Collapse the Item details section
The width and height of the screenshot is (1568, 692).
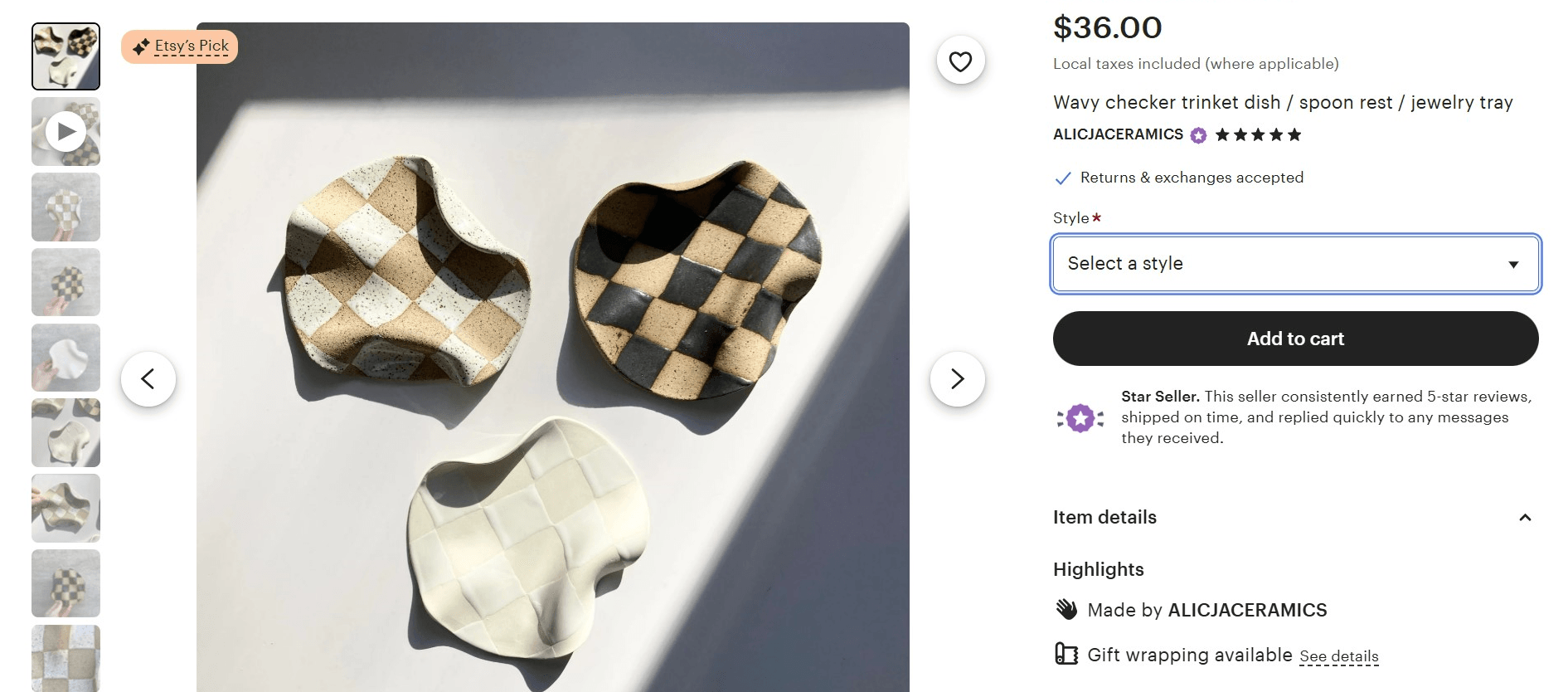coord(1526,517)
